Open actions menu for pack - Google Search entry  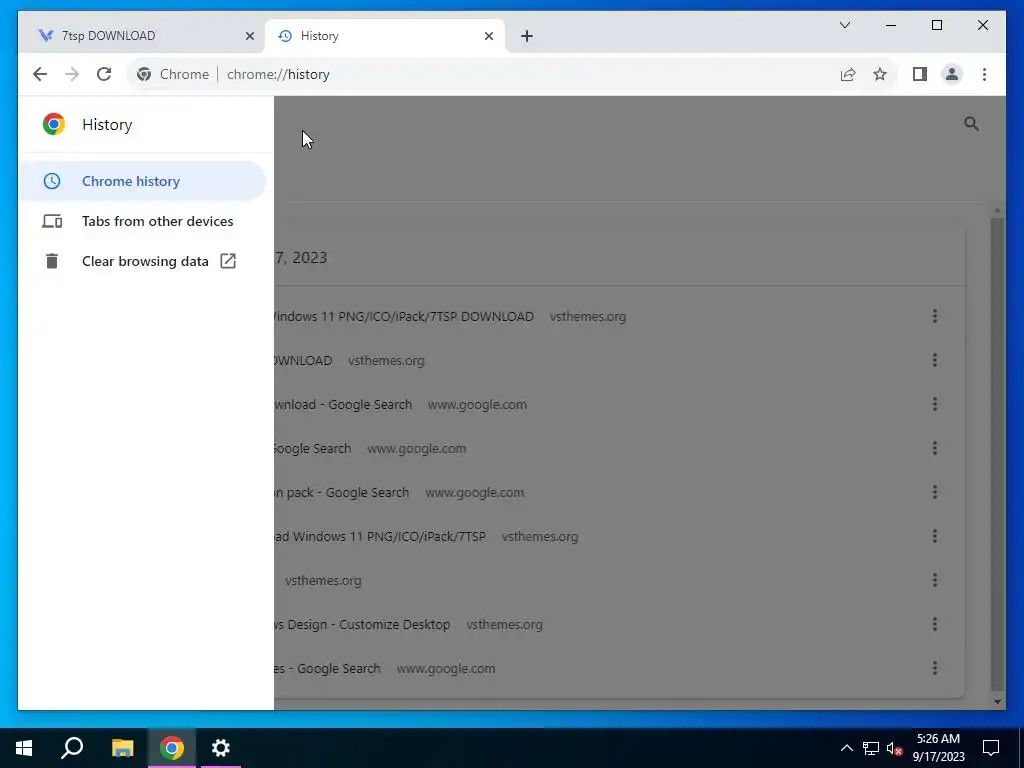click(x=935, y=492)
